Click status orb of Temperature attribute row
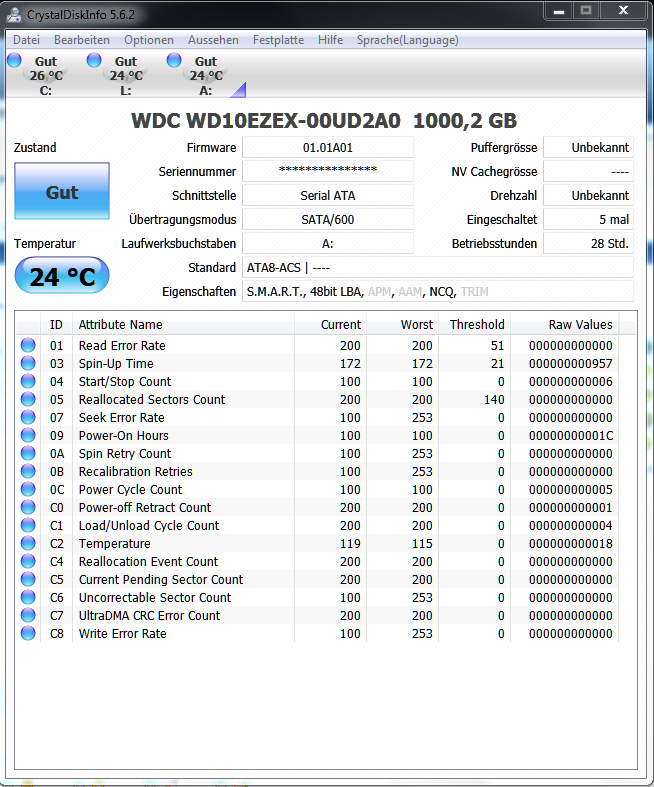The image size is (654, 787). (x=28, y=544)
